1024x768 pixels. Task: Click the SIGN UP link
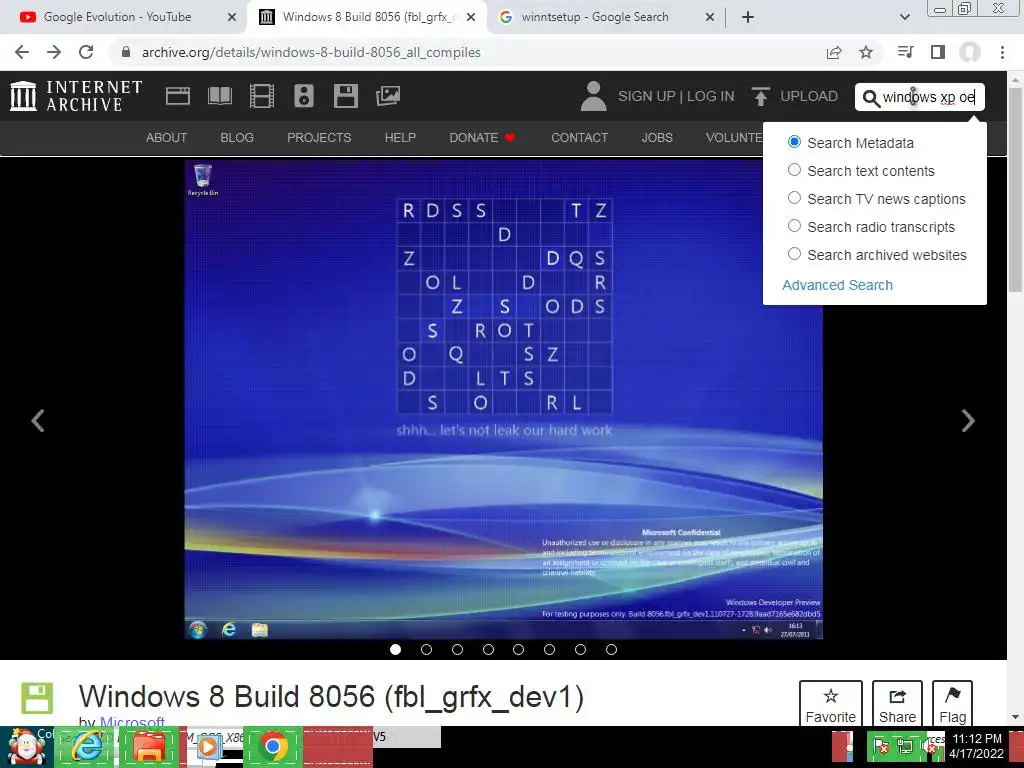click(x=647, y=96)
